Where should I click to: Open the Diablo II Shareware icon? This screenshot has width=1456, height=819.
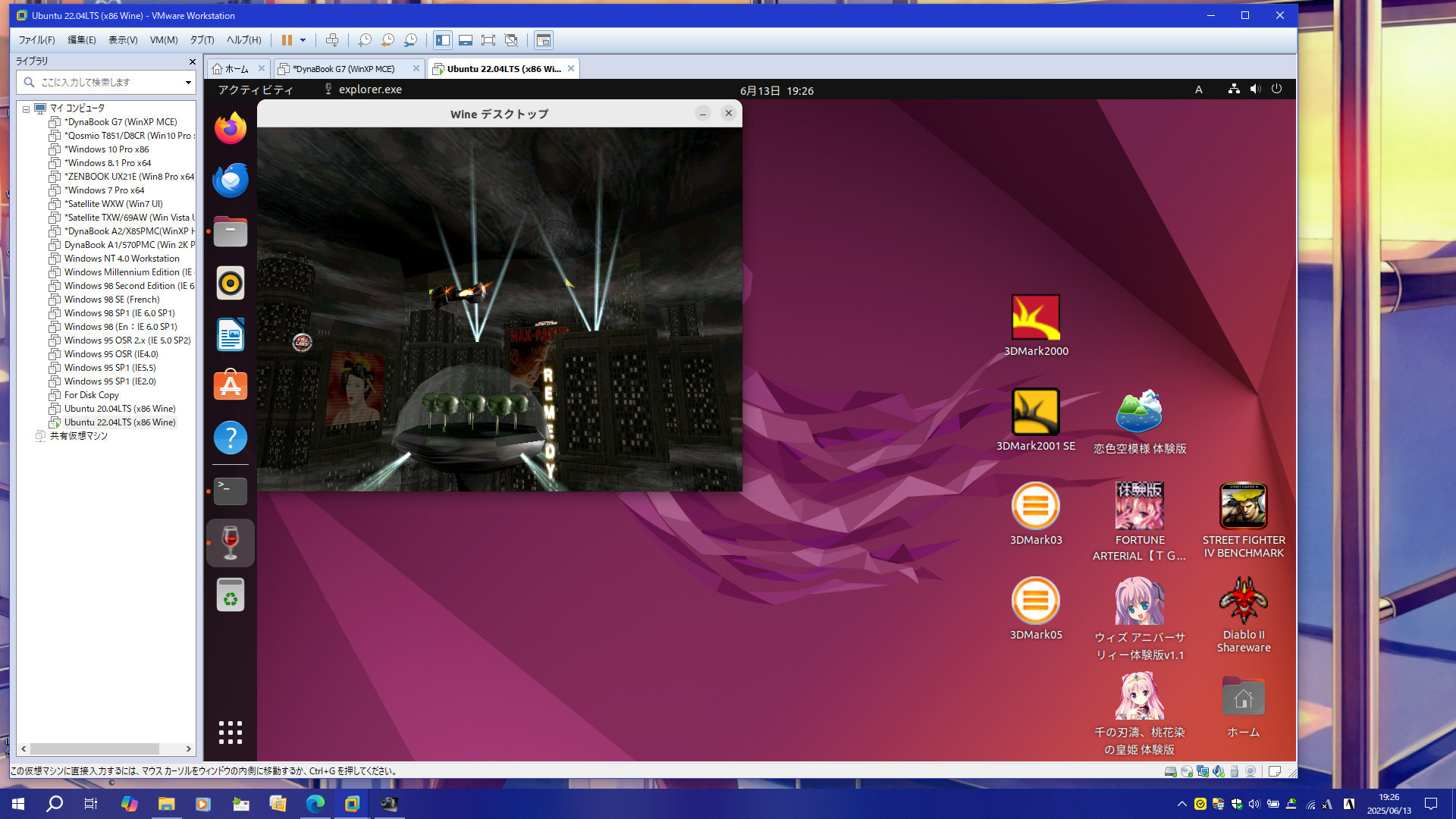click(1244, 614)
